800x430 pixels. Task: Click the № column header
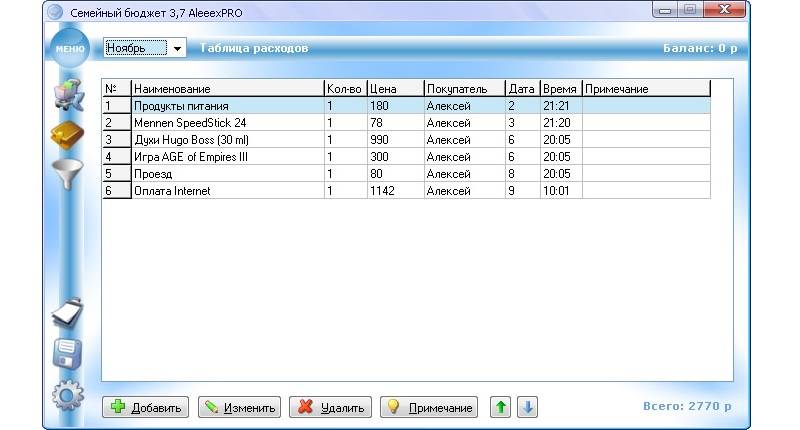[x=117, y=89]
